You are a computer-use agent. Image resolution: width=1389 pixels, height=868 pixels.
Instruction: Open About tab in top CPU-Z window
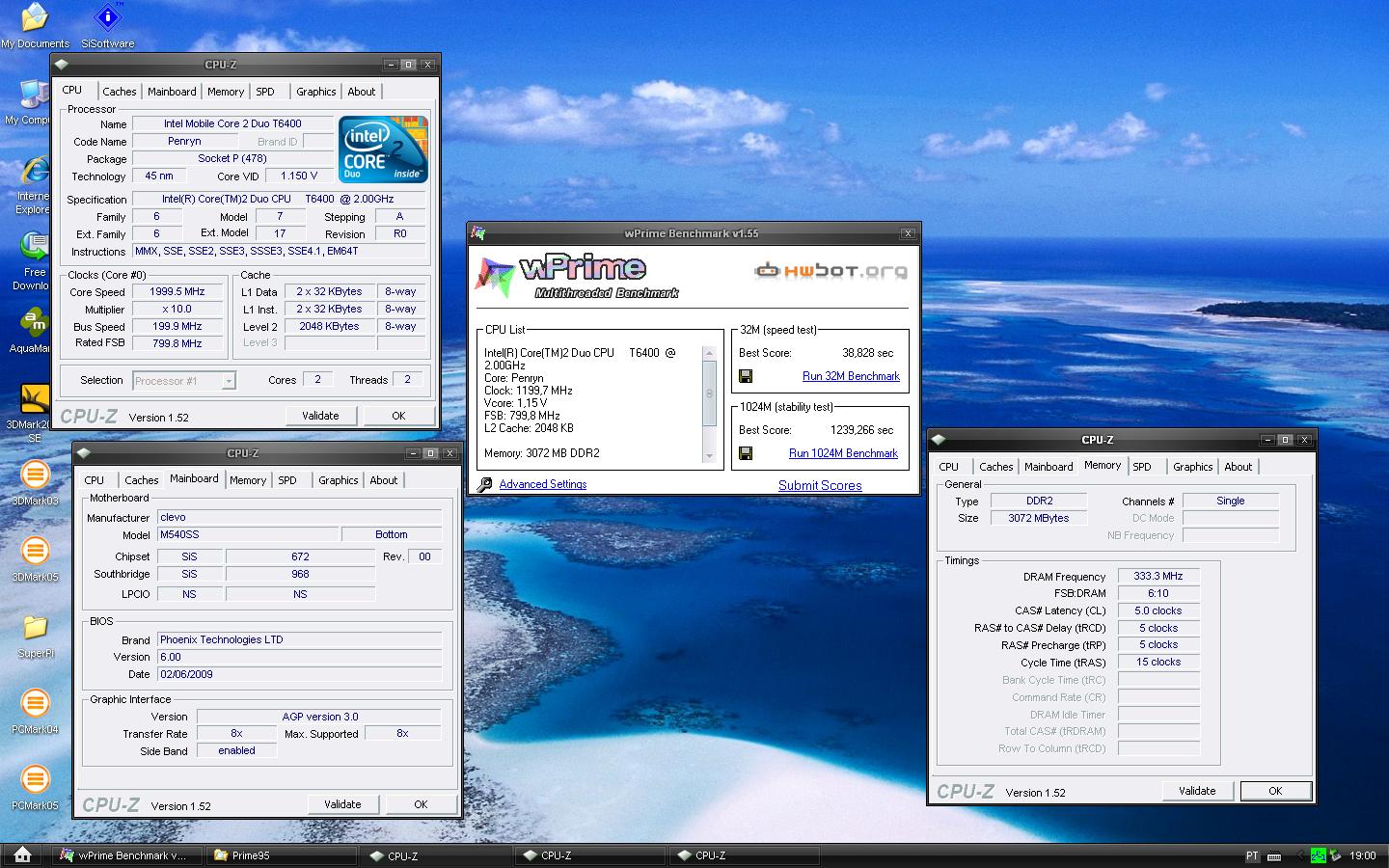[x=362, y=92]
